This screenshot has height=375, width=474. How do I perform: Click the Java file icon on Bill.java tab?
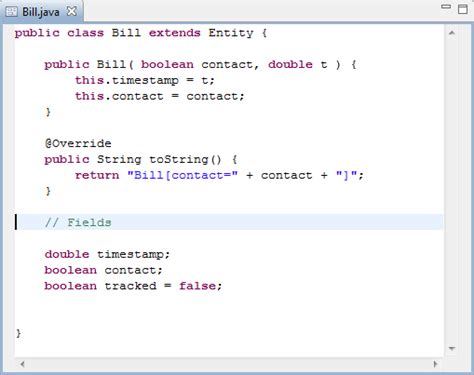coord(12,12)
